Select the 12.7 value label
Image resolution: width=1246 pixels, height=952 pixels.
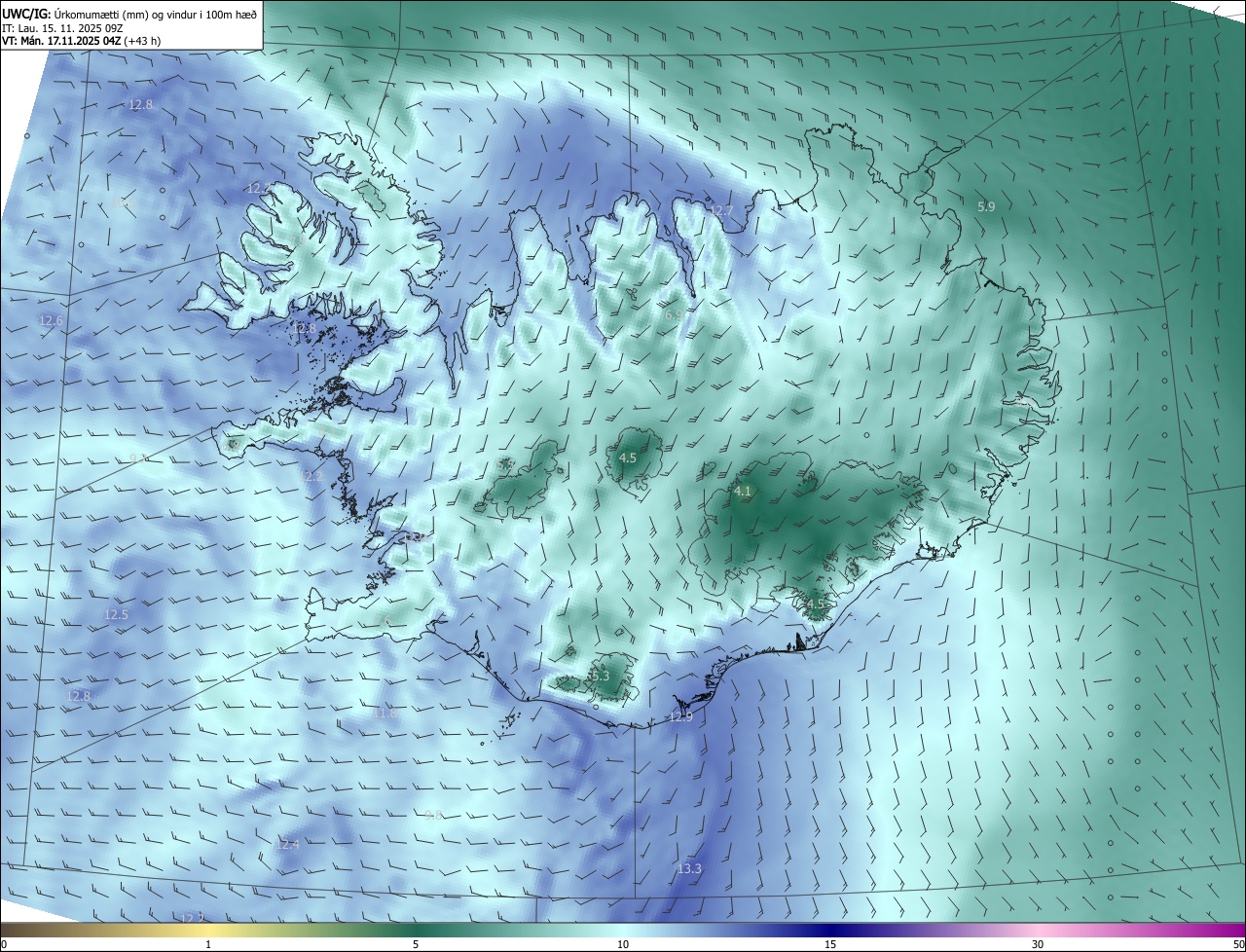(720, 210)
